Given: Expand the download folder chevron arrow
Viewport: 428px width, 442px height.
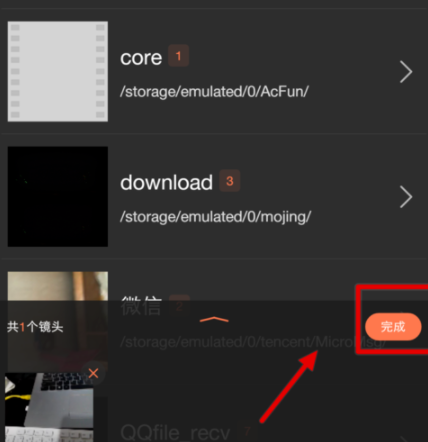Looking at the screenshot, I should pos(406,197).
